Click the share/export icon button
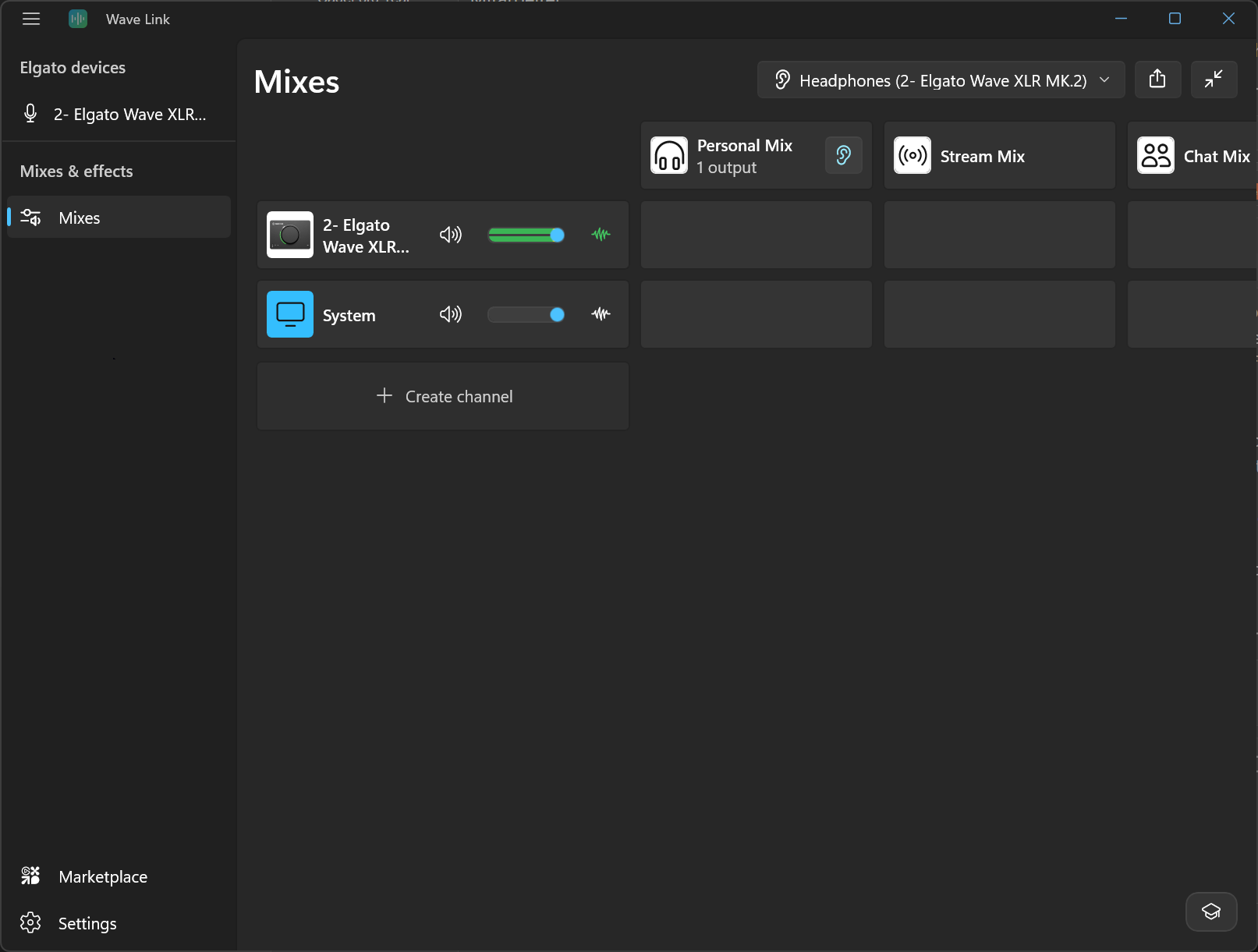Image resolution: width=1258 pixels, height=952 pixels. click(x=1157, y=80)
